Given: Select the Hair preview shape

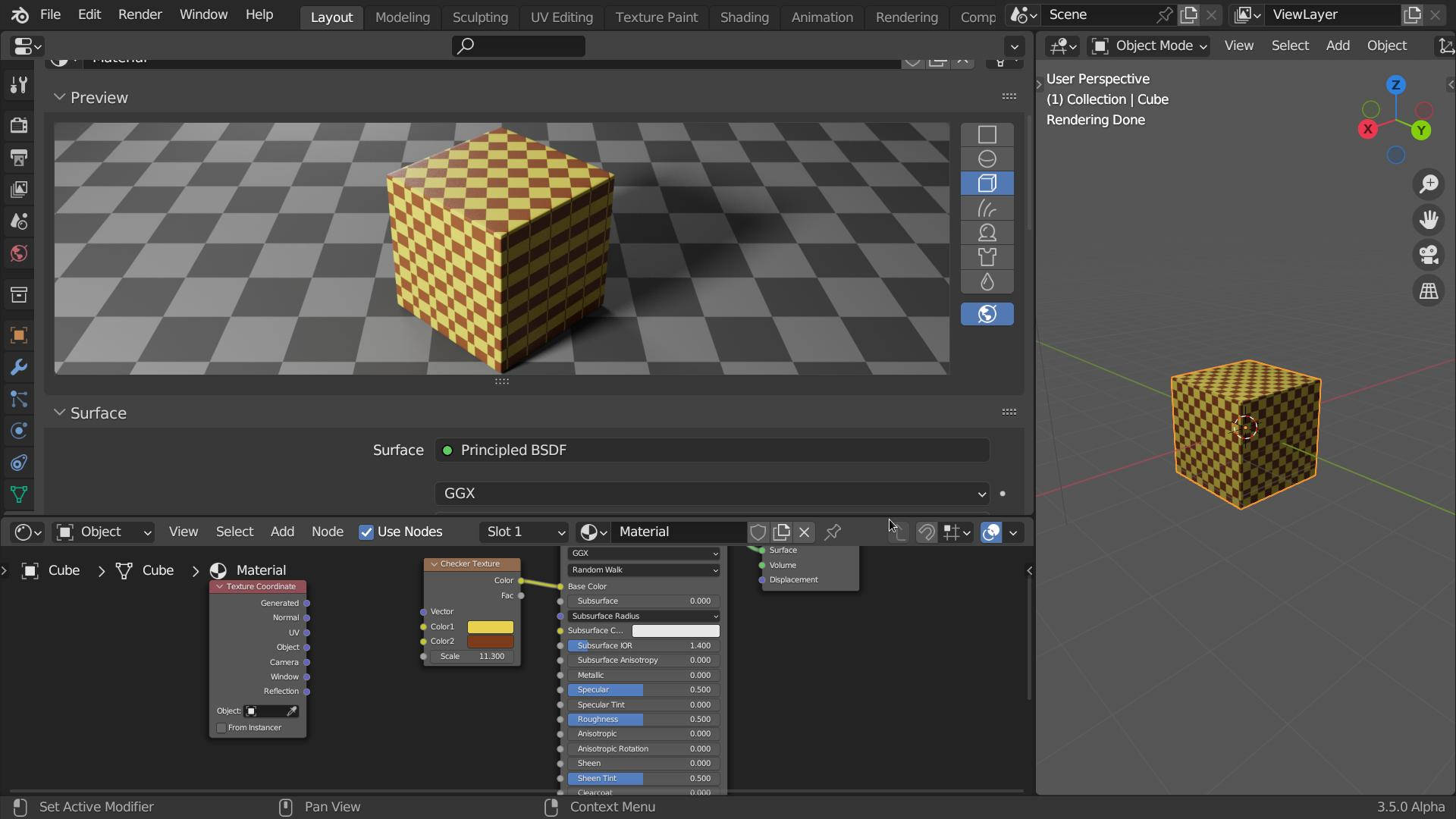Looking at the screenshot, I should 987,209.
